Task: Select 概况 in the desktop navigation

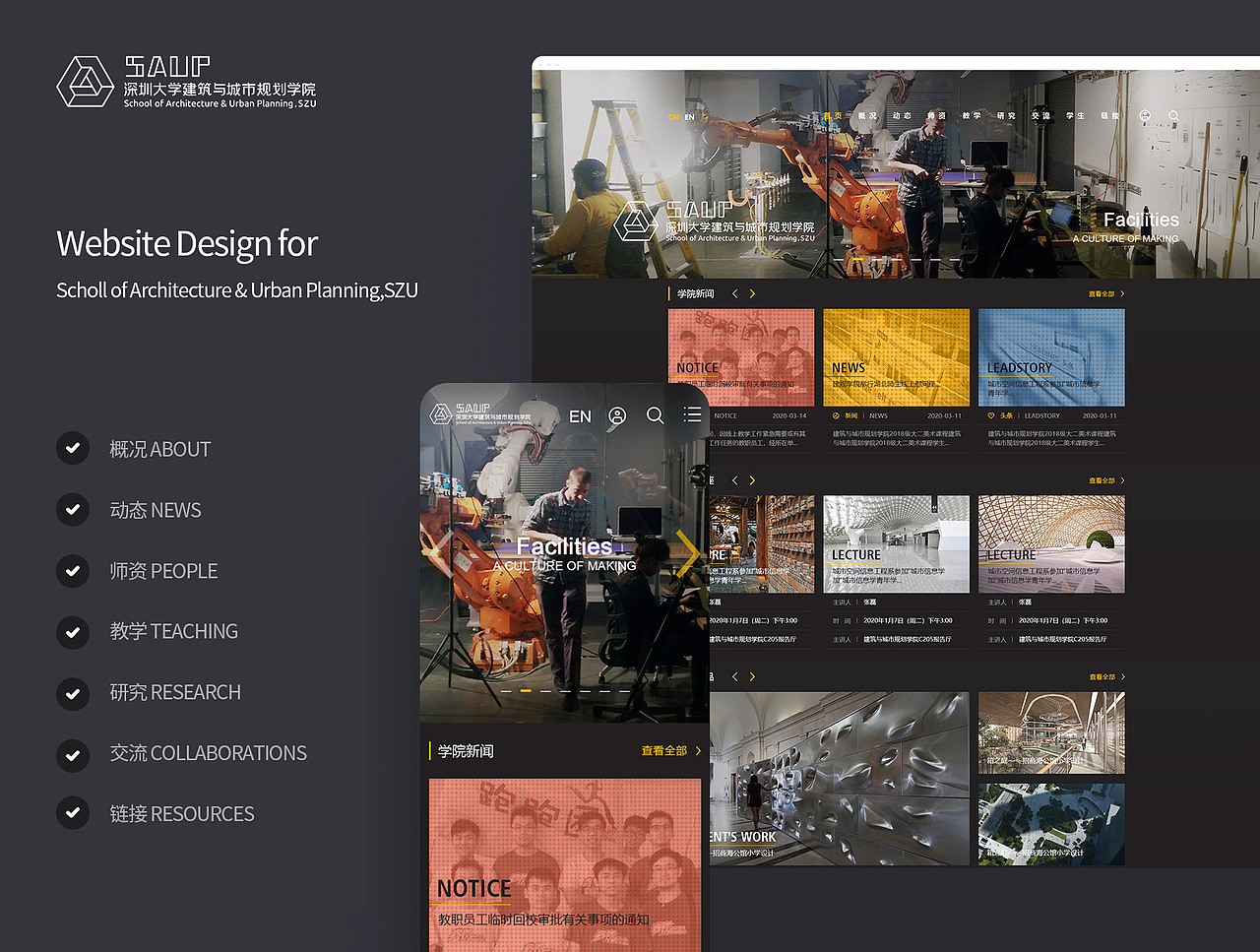Action: coord(867,116)
